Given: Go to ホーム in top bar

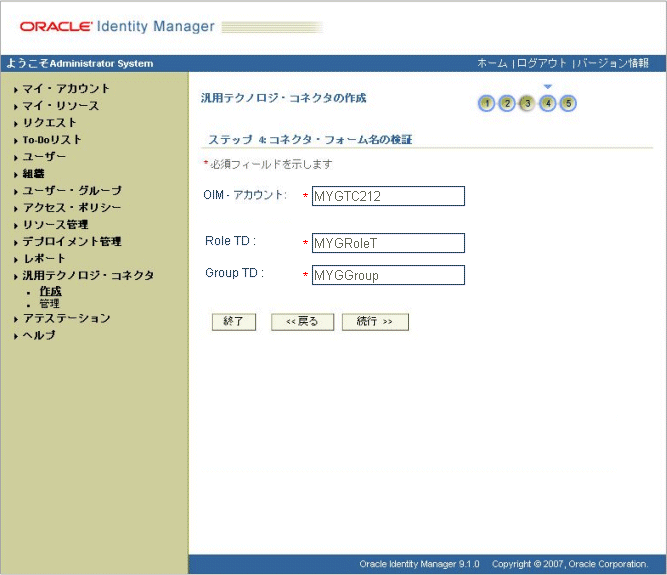Looking at the screenshot, I should 492,63.
